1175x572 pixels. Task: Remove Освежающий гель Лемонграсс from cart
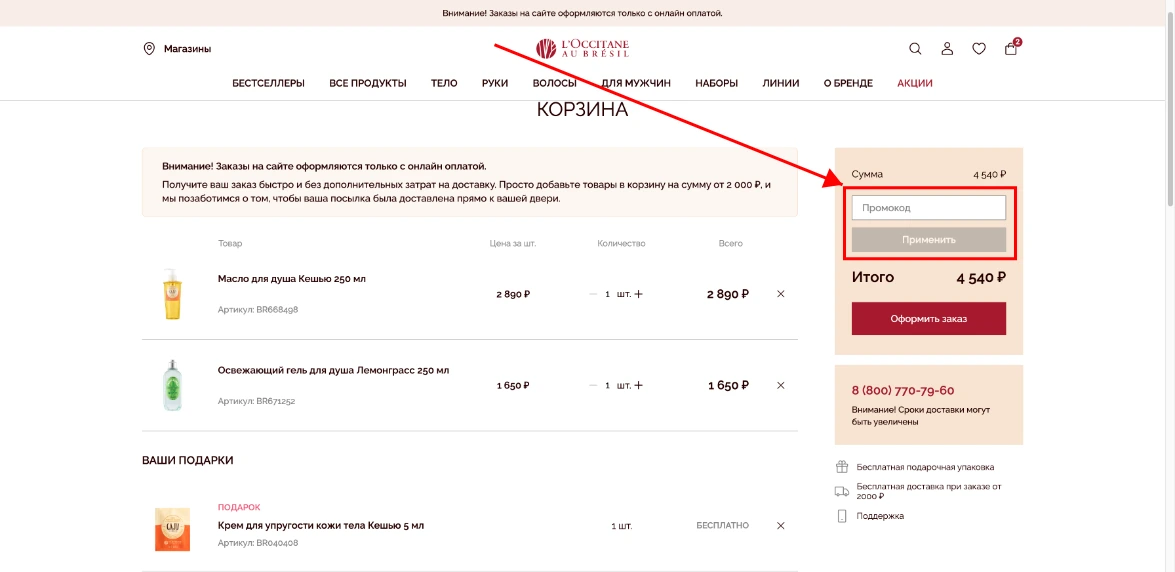coord(781,385)
